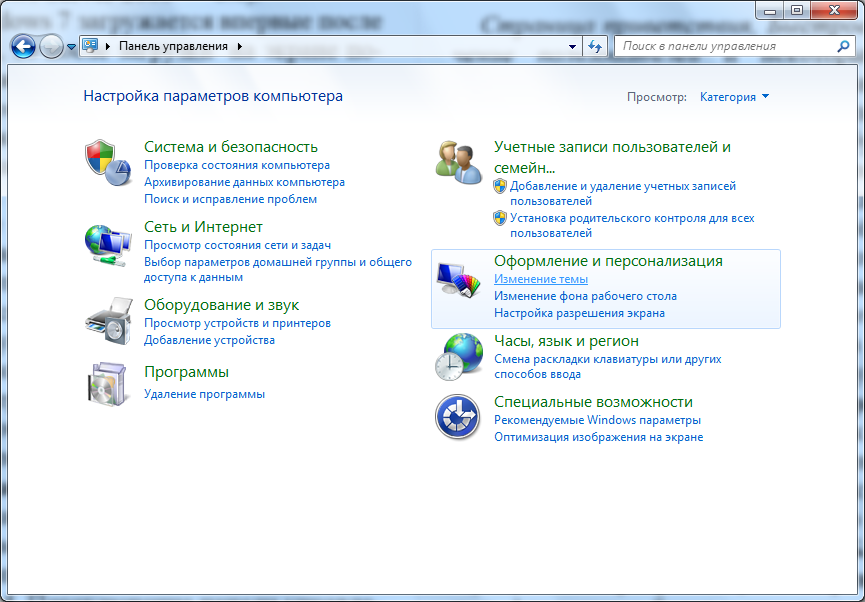Click the System and Security shield icon
The height and width of the screenshot is (602, 865).
108,162
